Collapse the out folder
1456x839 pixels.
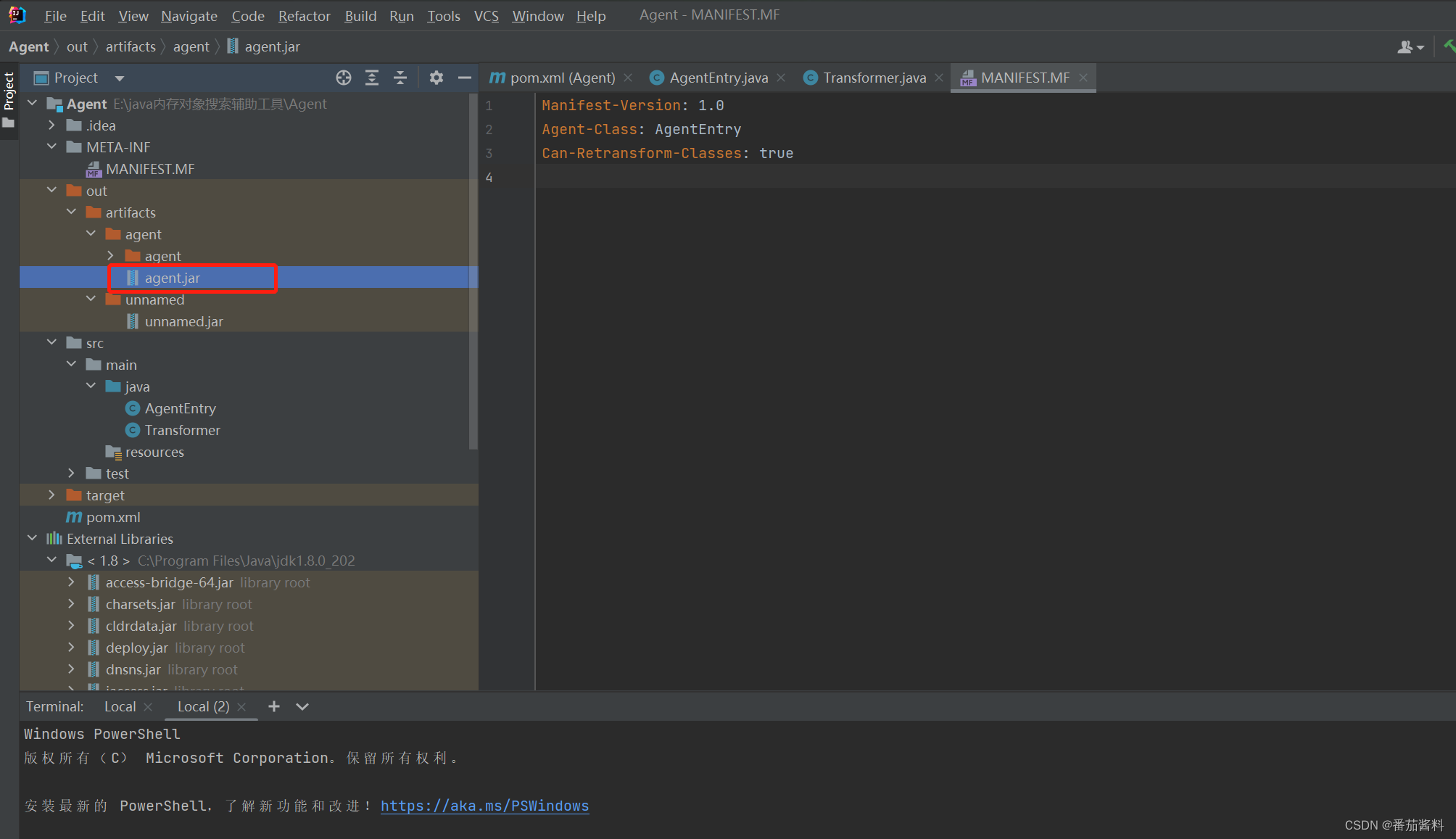coord(51,191)
